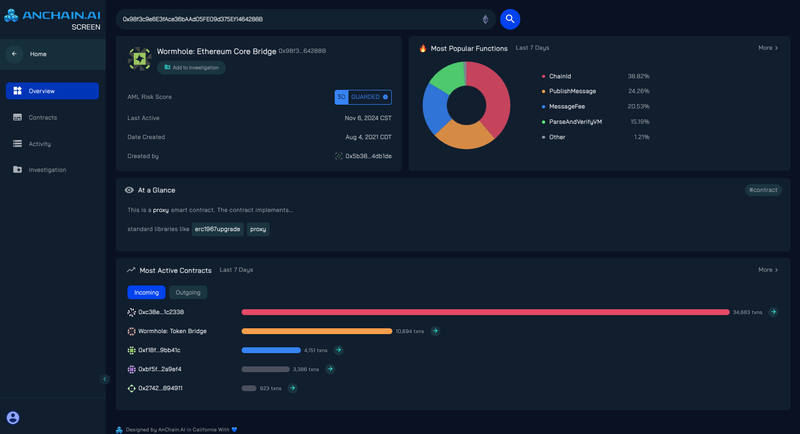Click the red 34,683 txns bar
Image resolution: width=800 pixels, height=434 pixels.
[x=485, y=312]
